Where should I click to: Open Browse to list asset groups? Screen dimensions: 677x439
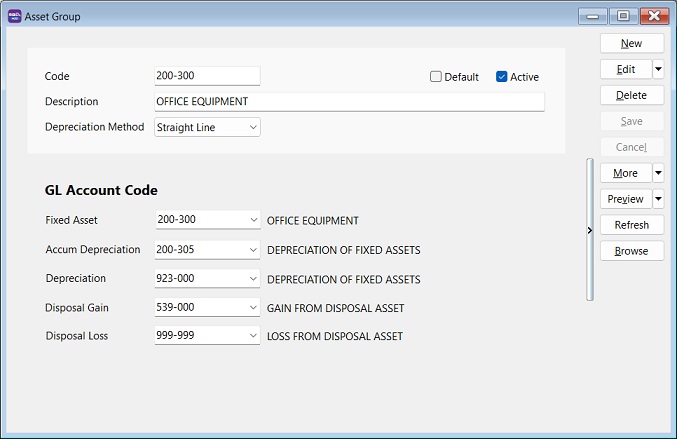tap(631, 251)
